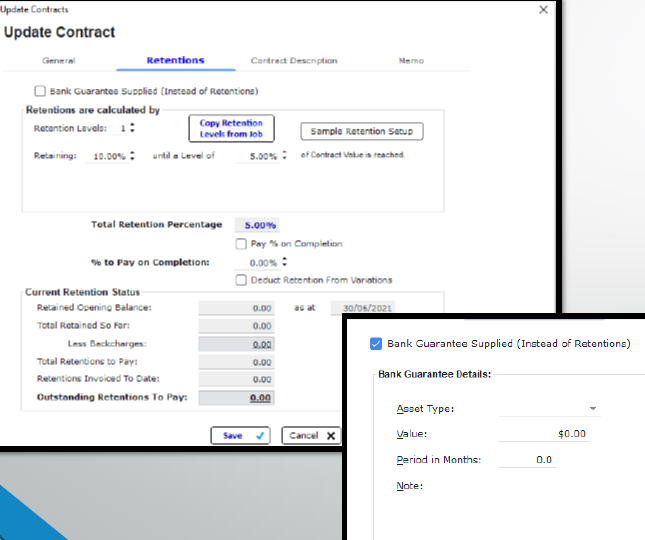Open the Less Backcharges 0.00 link
Image resolution: width=645 pixels, height=540 pixels.
point(262,344)
